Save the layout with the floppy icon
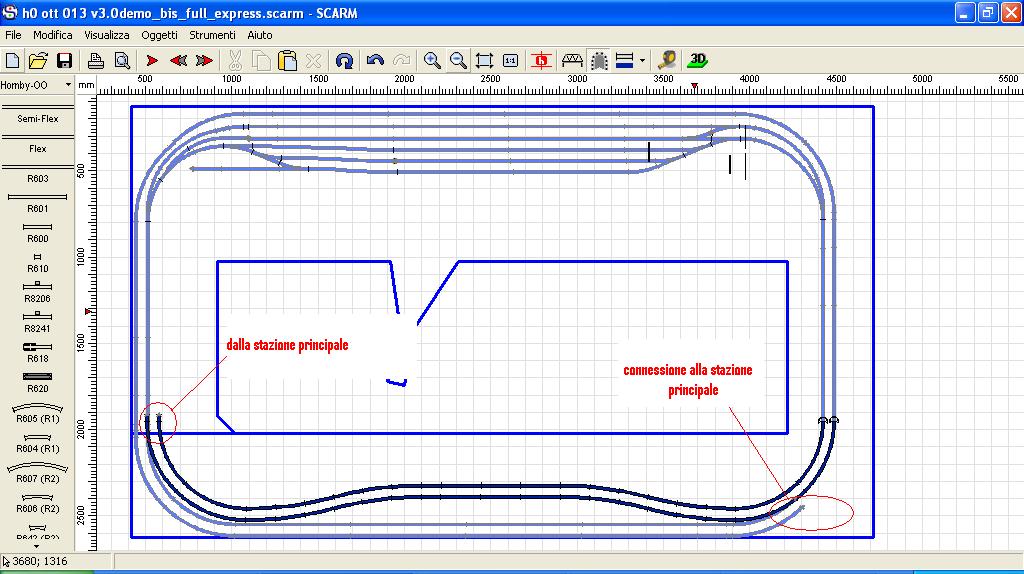 click(x=64, y=61)
